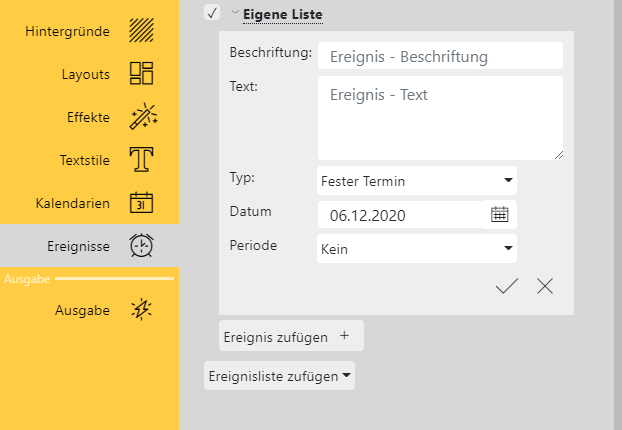Expand the Ereignisliste zufügen dropdown button
622x430 pixels.
point(279,376)
